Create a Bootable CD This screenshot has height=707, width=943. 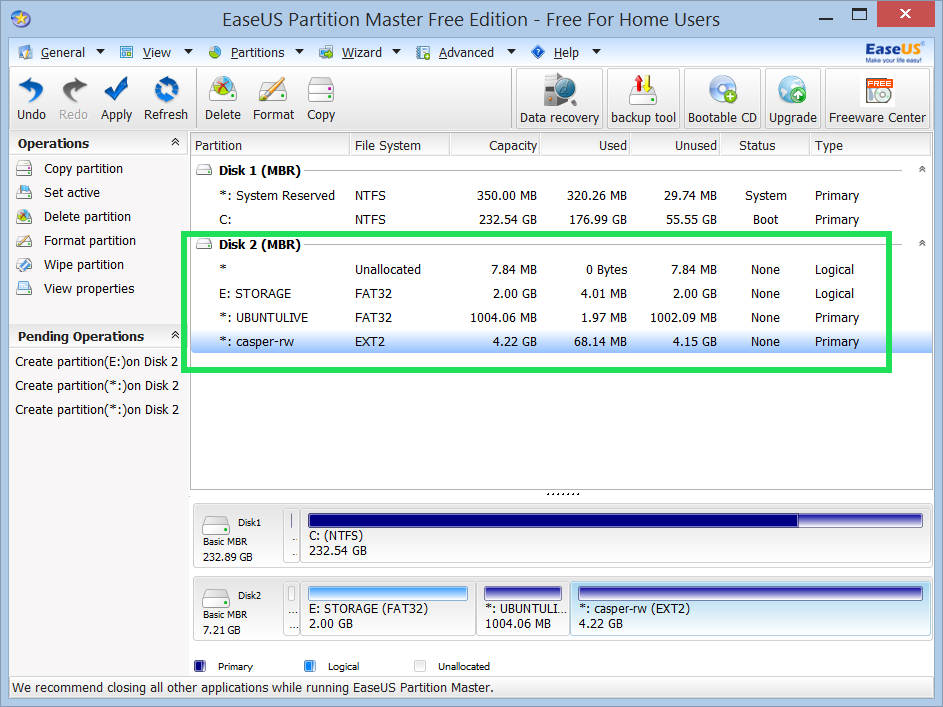tap(722, 98)
